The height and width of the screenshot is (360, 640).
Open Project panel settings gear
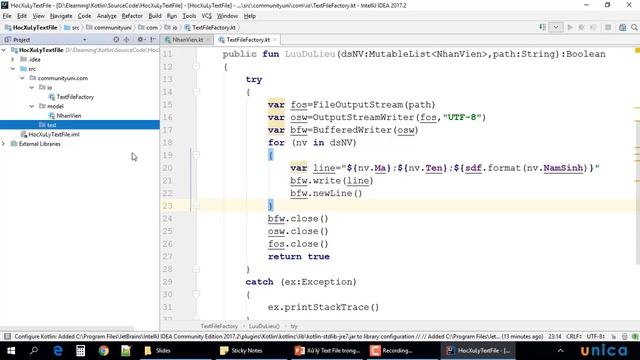[141, 40]
